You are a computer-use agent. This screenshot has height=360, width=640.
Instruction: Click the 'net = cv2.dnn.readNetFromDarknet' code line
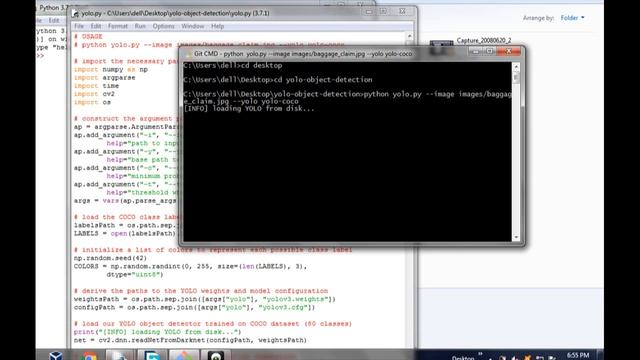pyautogui.click(x=190, y=340)
